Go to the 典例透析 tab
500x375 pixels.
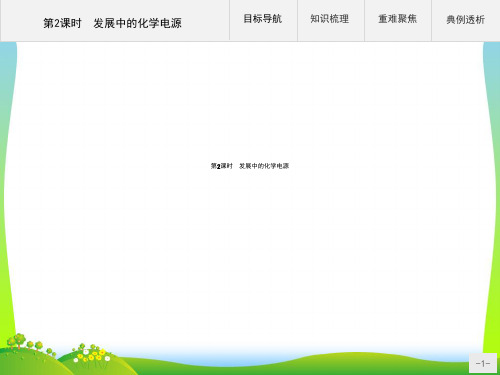tap(466, 20)
